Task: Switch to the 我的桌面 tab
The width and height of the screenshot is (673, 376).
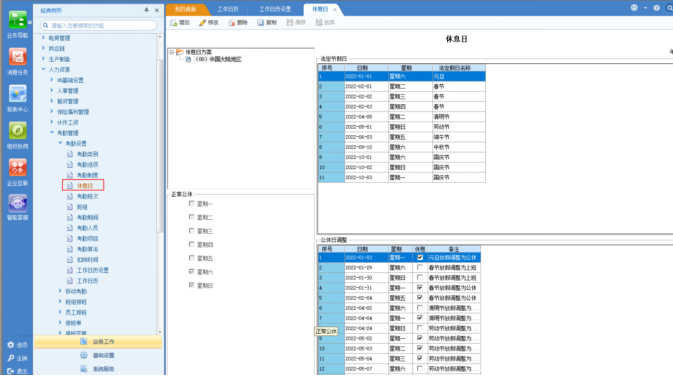Action: [185, 9]
